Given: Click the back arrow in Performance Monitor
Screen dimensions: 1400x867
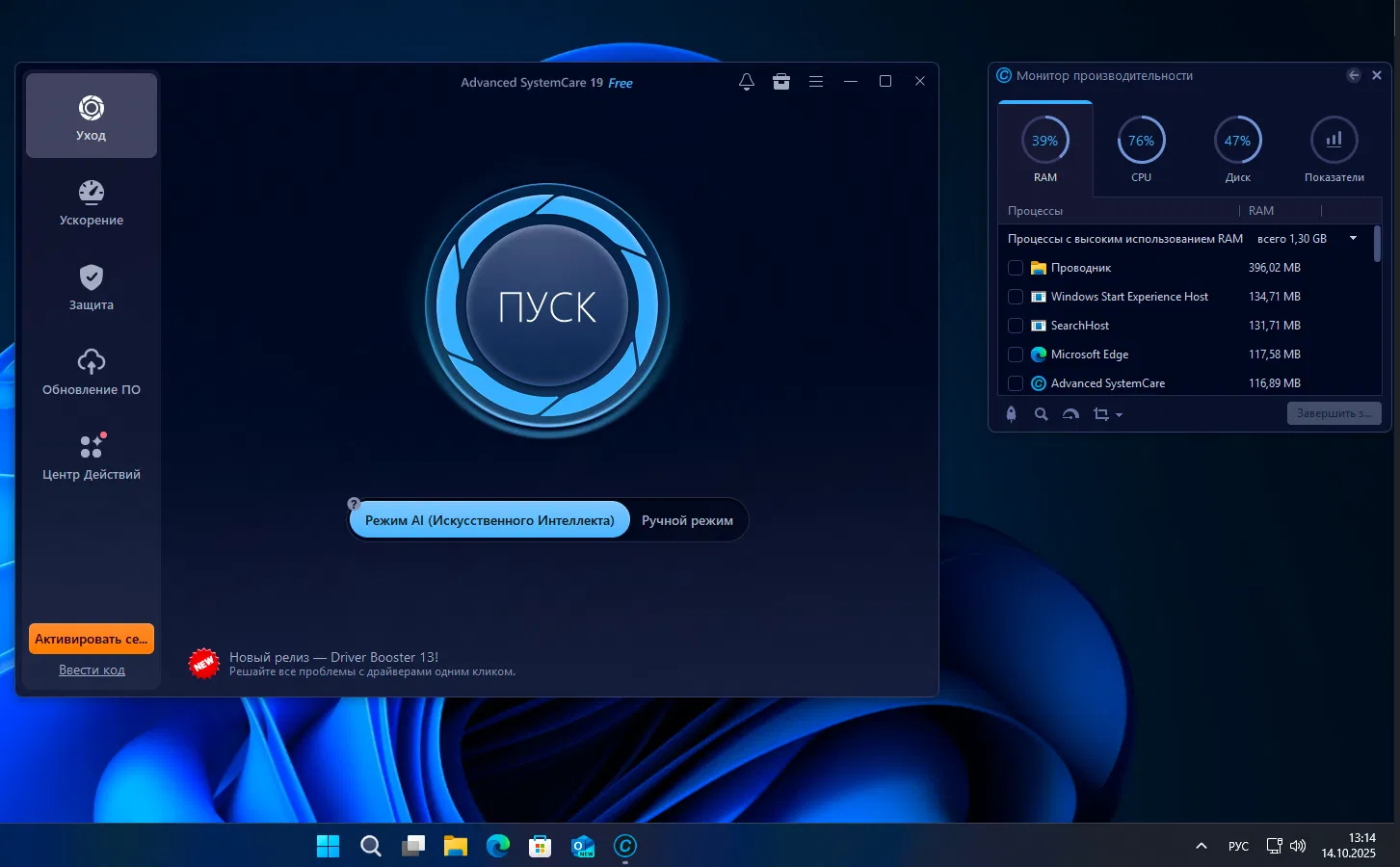Looking at the screenshot, I should click(x=1354, y=75).
